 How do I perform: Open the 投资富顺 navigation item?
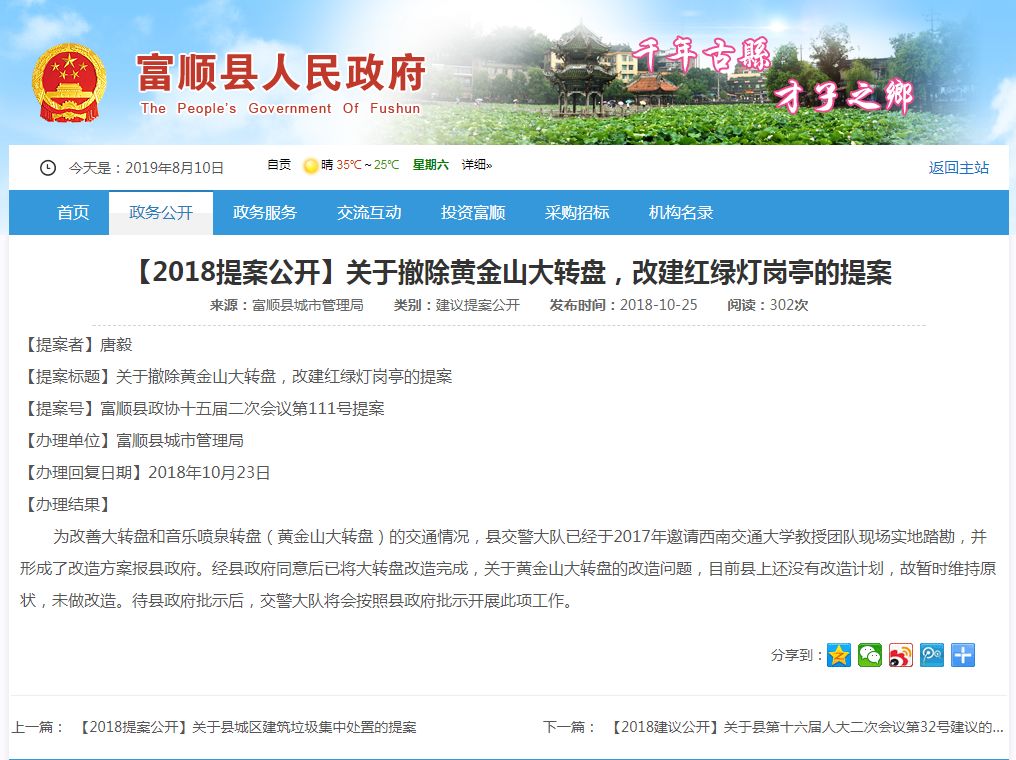pos(473,213)
